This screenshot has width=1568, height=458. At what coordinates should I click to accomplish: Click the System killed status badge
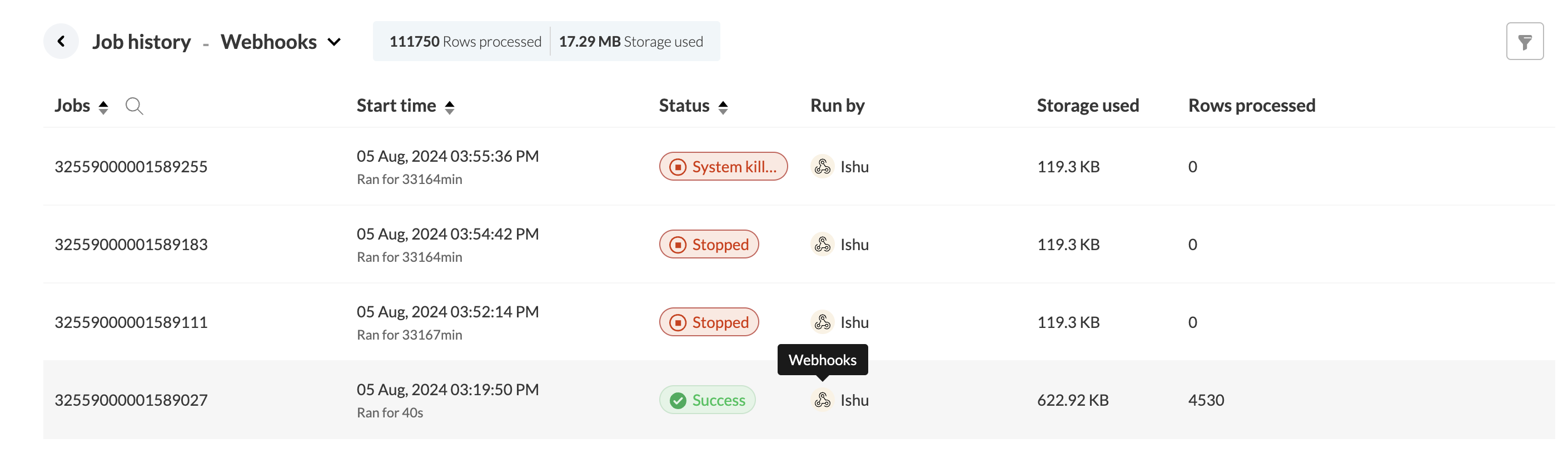[723, 166]
